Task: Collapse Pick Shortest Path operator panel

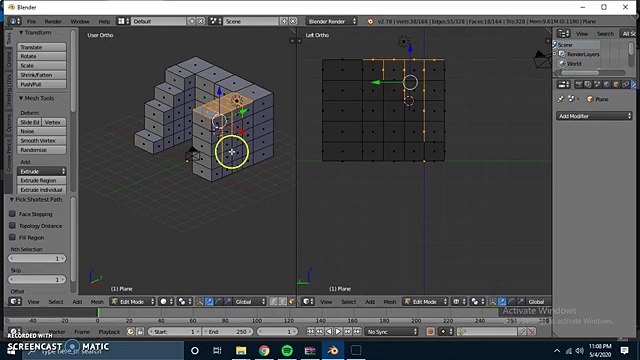Action: pos(12,200)
